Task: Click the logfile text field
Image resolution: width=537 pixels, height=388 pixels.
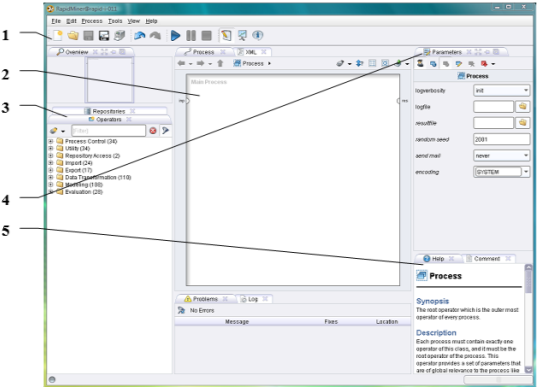Action: tap(493, 107)
